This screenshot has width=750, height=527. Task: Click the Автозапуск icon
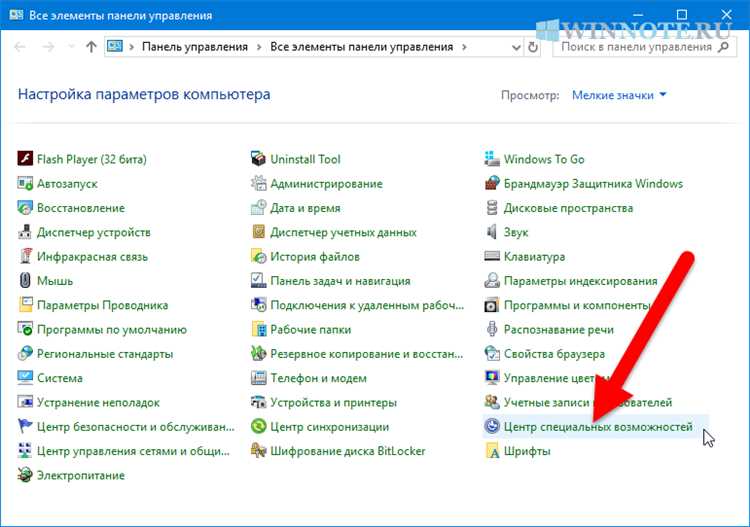[25, 183]
